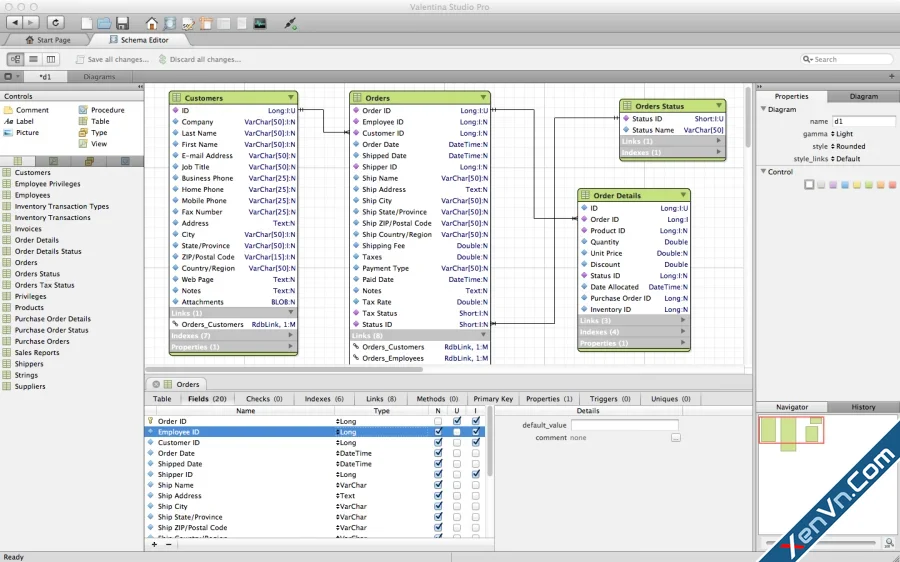Open the SQL editor pencil icon
900x562 pixels.
(188, 24)
